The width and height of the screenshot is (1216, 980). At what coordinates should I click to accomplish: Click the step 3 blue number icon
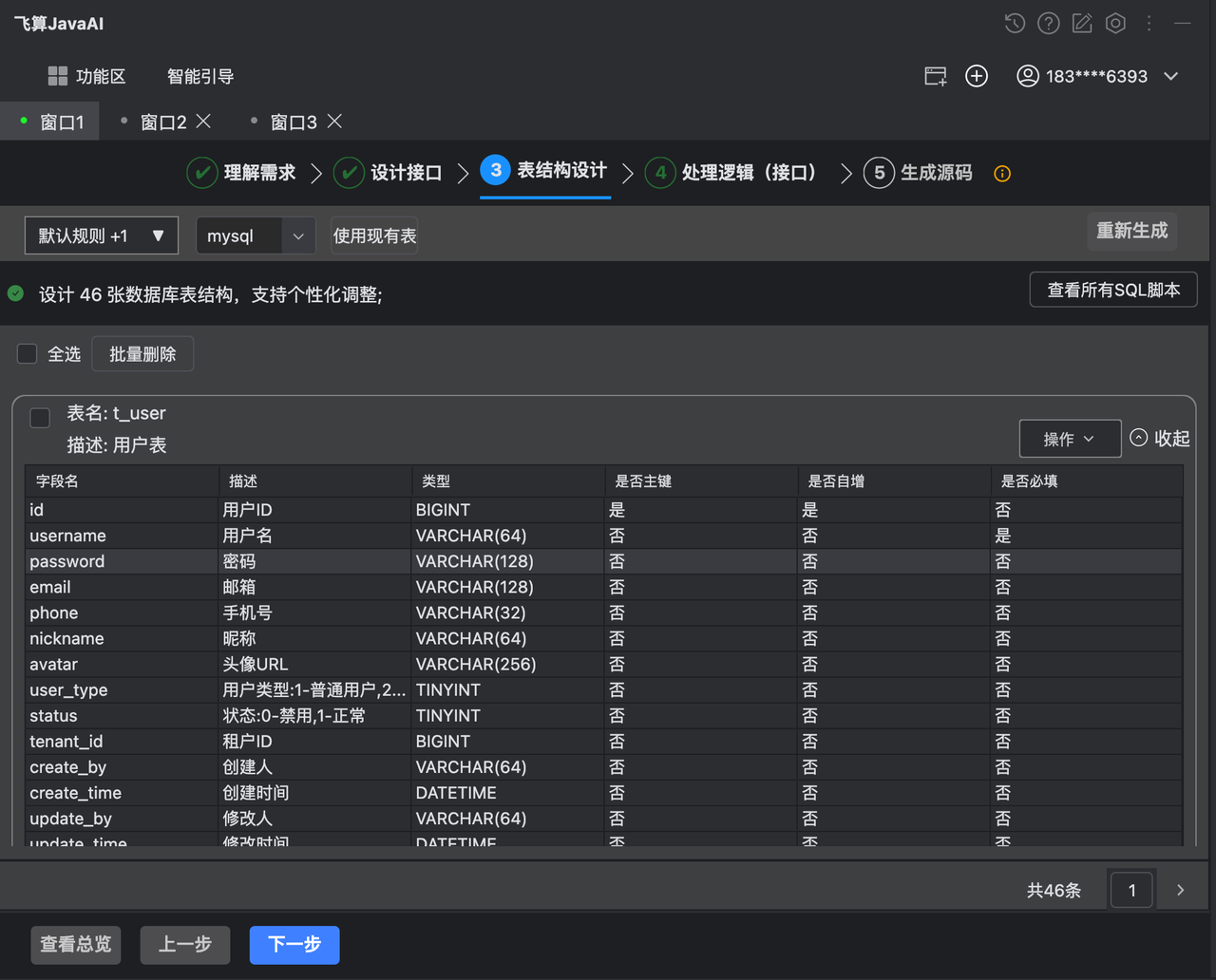click(495, 170)
